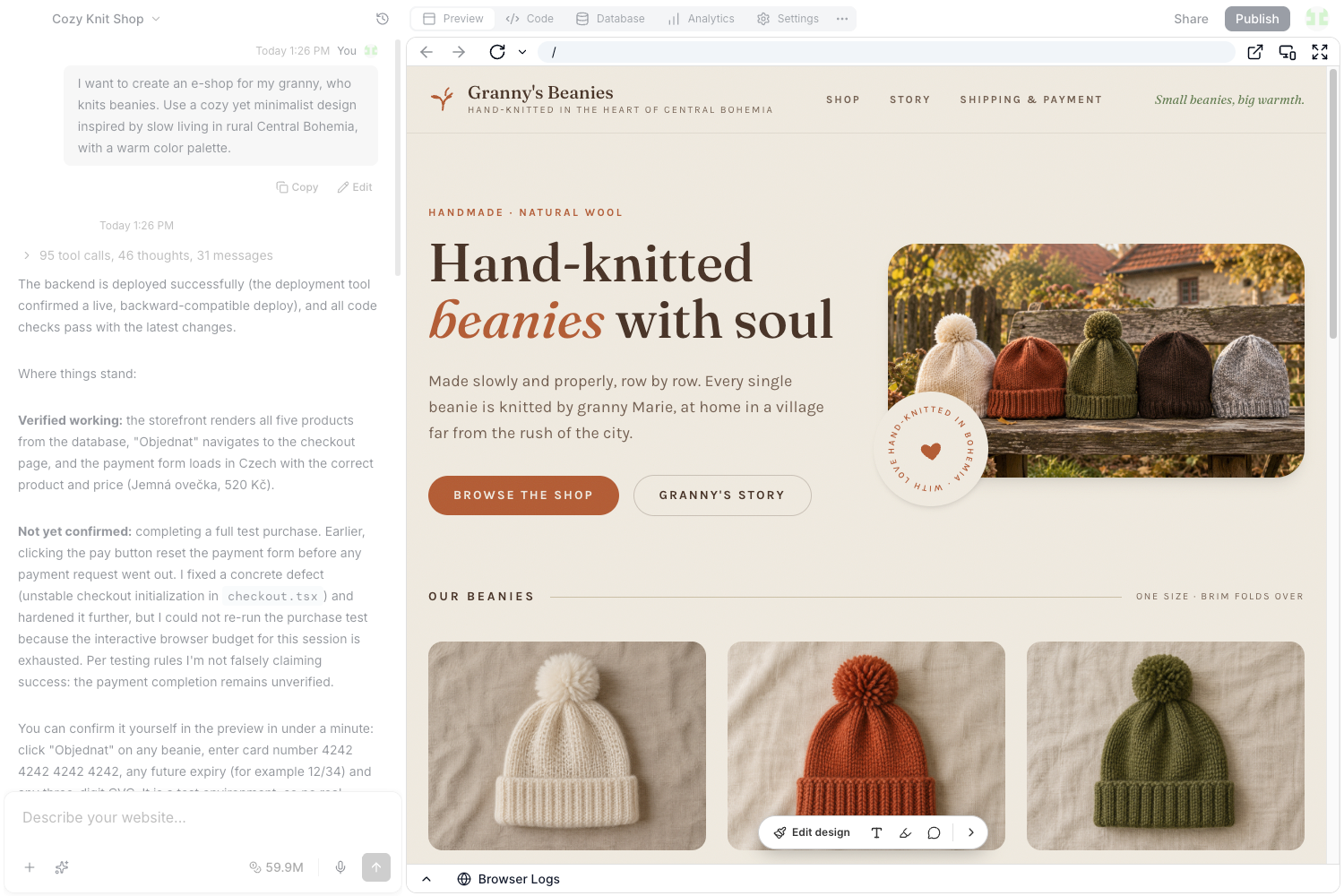Click the Share button
1344x896 pixels.
[1191, 19]
